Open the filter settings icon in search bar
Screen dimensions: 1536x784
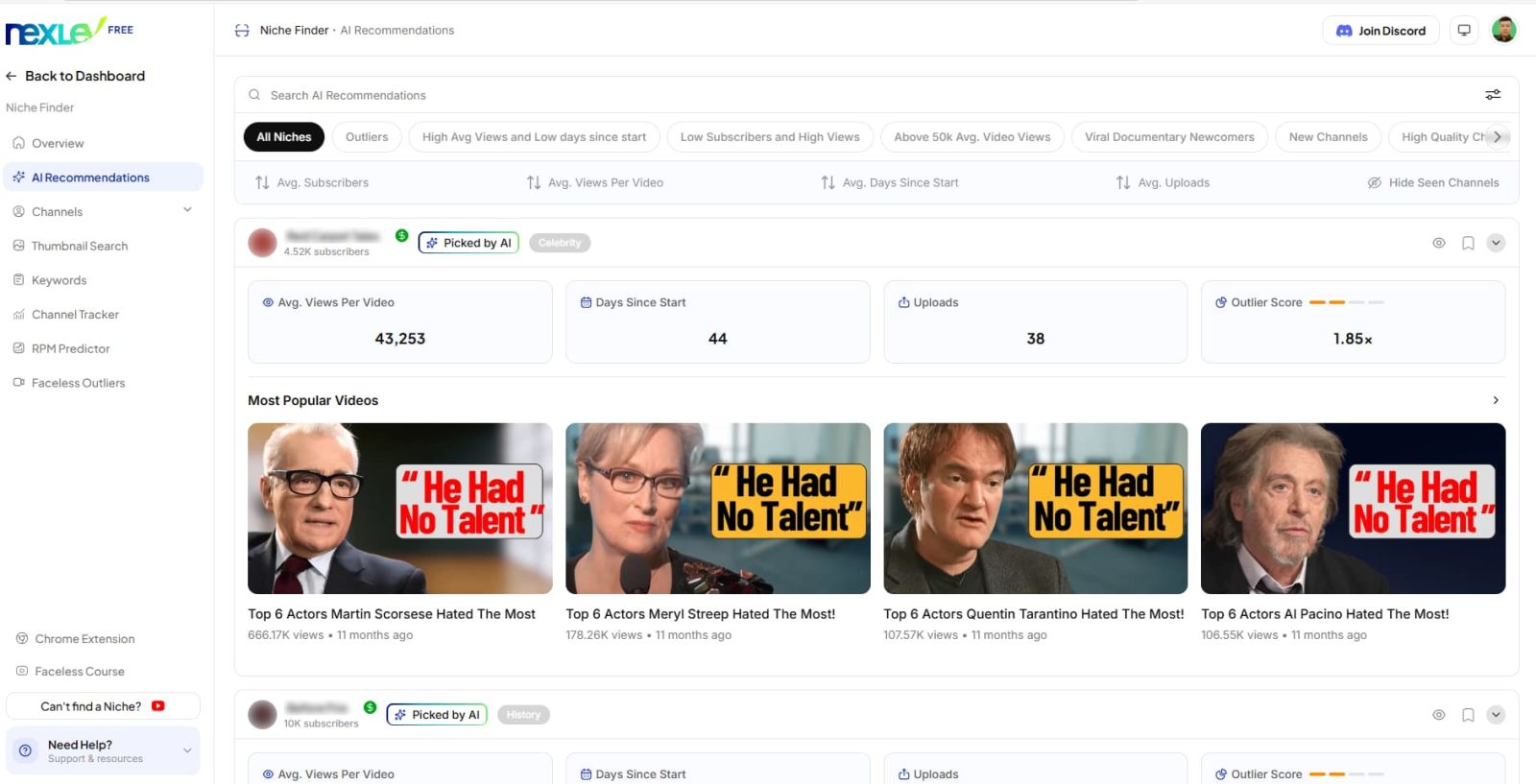click(x=1493, y=95)
